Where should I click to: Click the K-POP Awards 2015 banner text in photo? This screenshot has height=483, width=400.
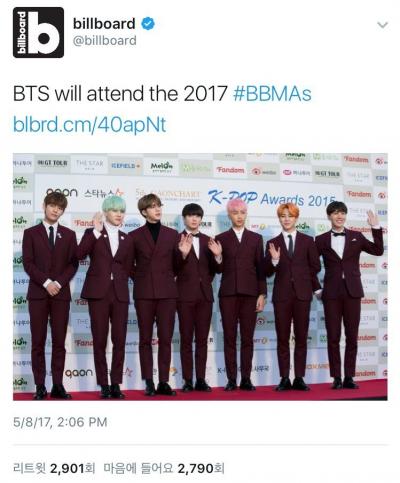(272, 198)
